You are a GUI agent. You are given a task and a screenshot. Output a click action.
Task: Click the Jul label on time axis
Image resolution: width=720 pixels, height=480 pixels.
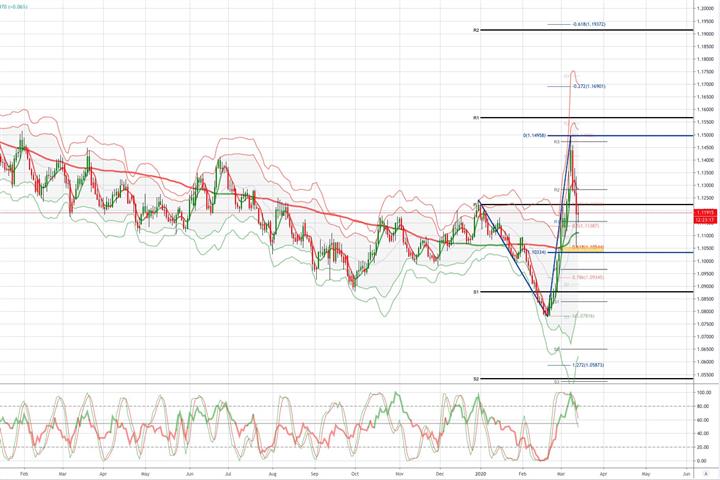[228, 473]
